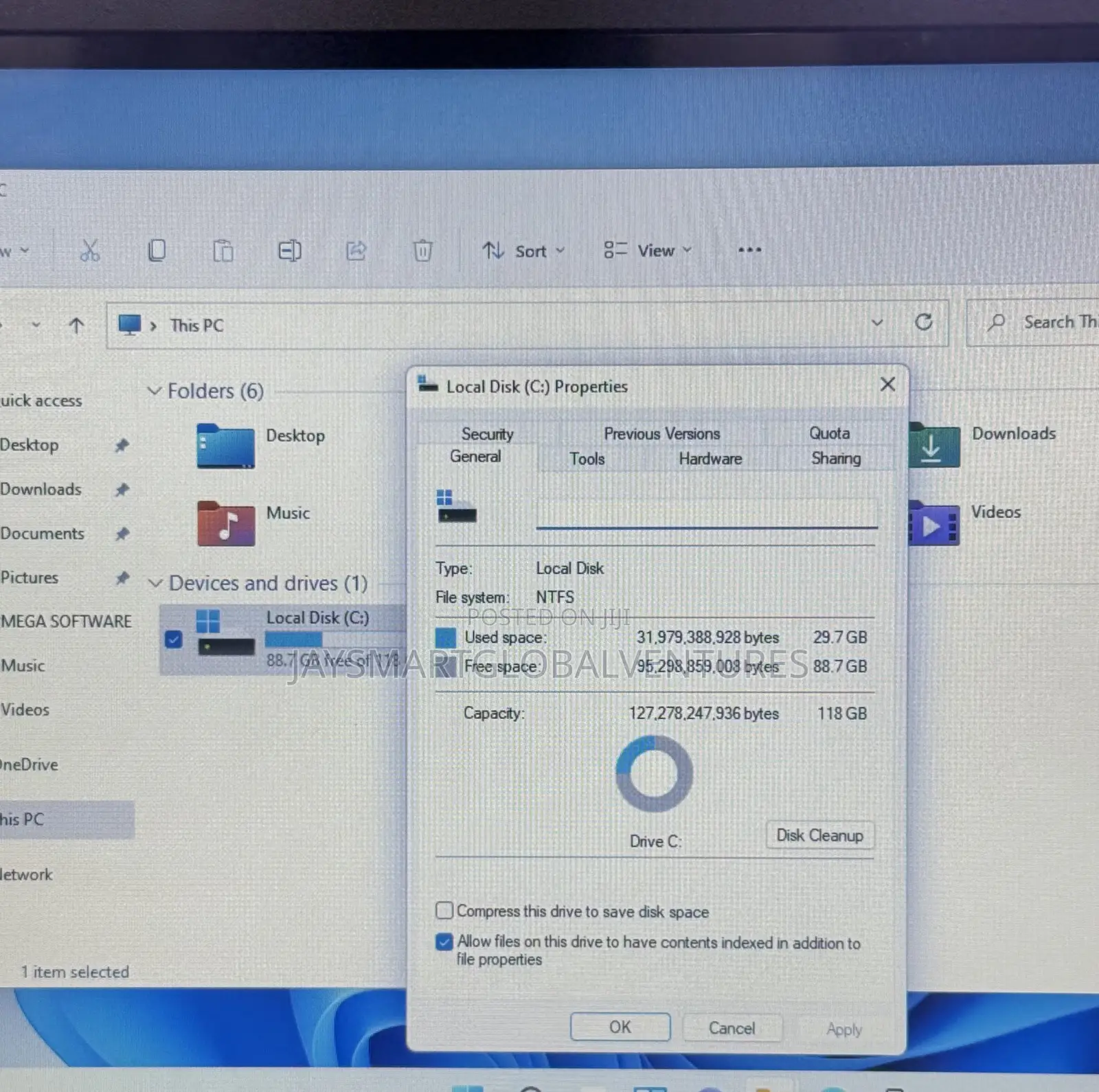The image size is (1099, 1092).
Task: Click the search magnifier icon
Action: click(996, 321)
